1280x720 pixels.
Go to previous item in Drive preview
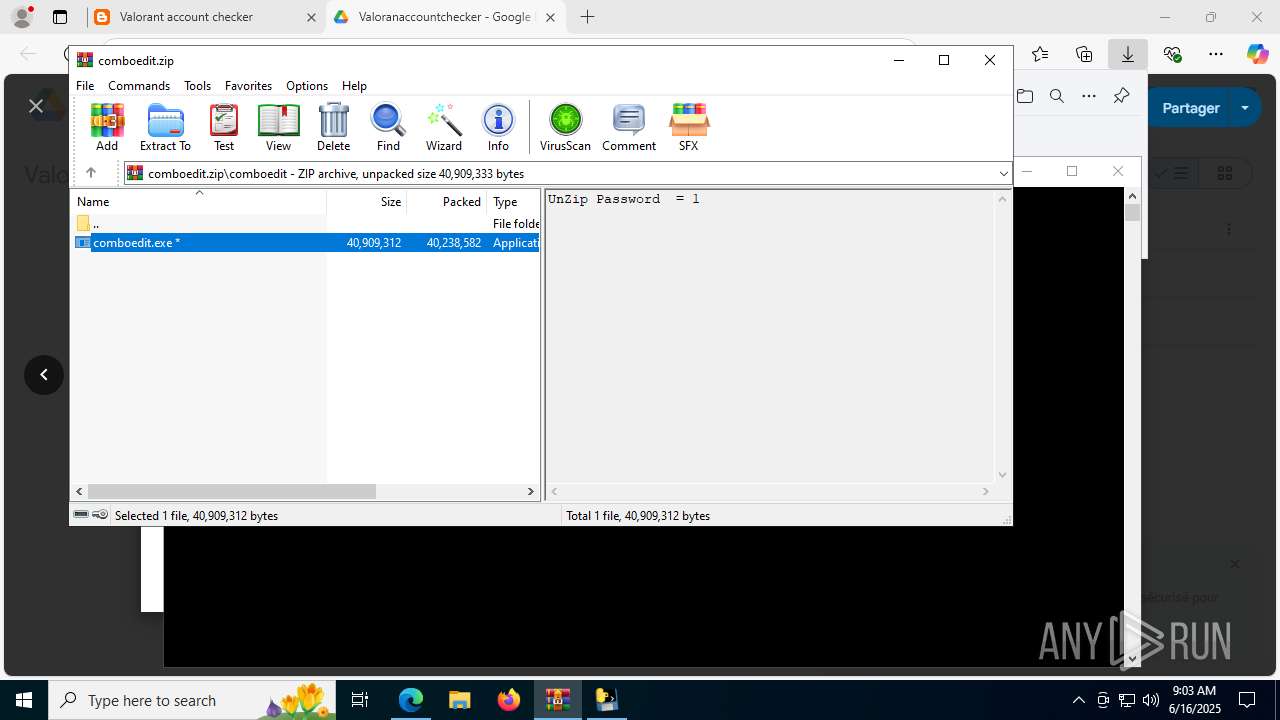(44, 375)
